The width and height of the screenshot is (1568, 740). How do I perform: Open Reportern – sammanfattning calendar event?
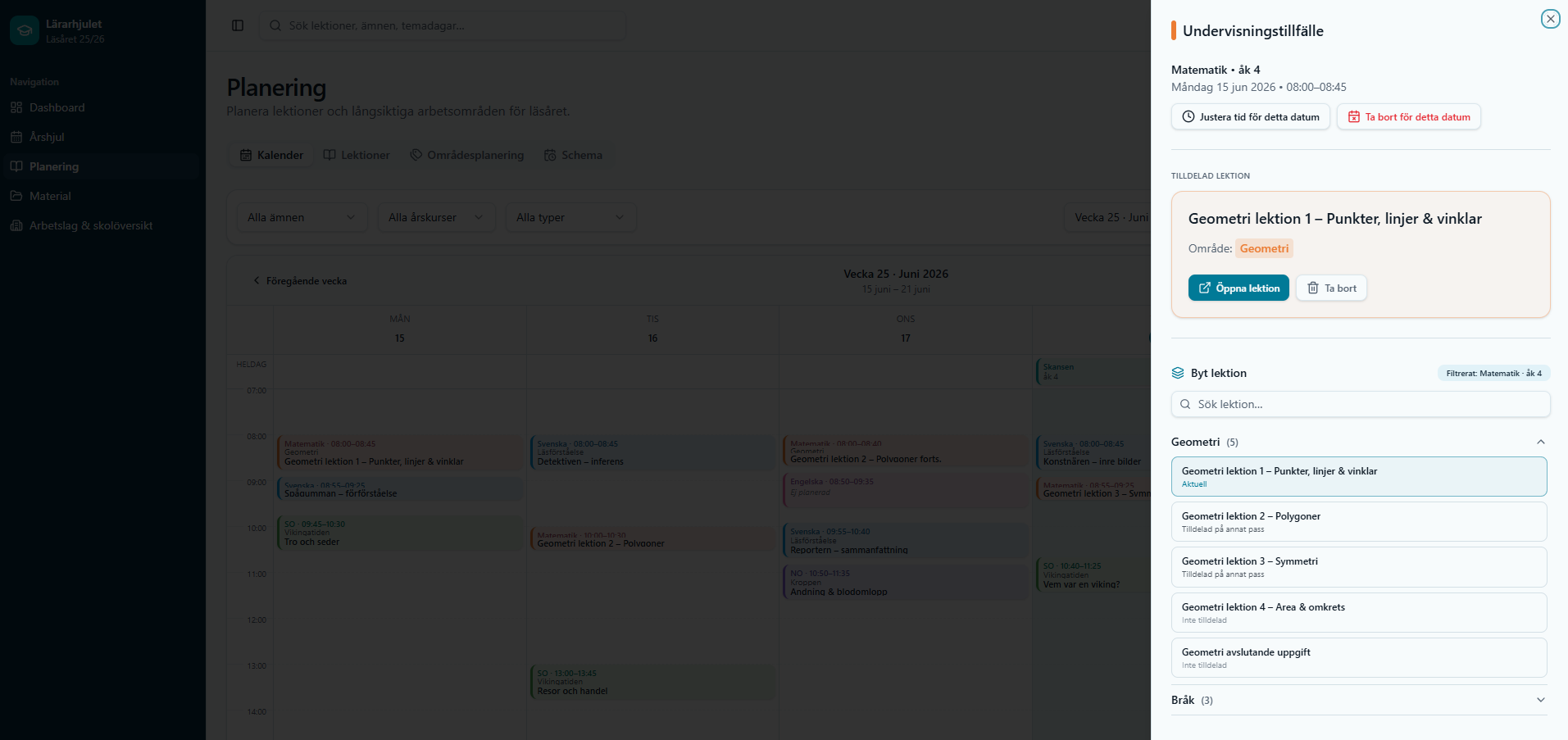905,540
